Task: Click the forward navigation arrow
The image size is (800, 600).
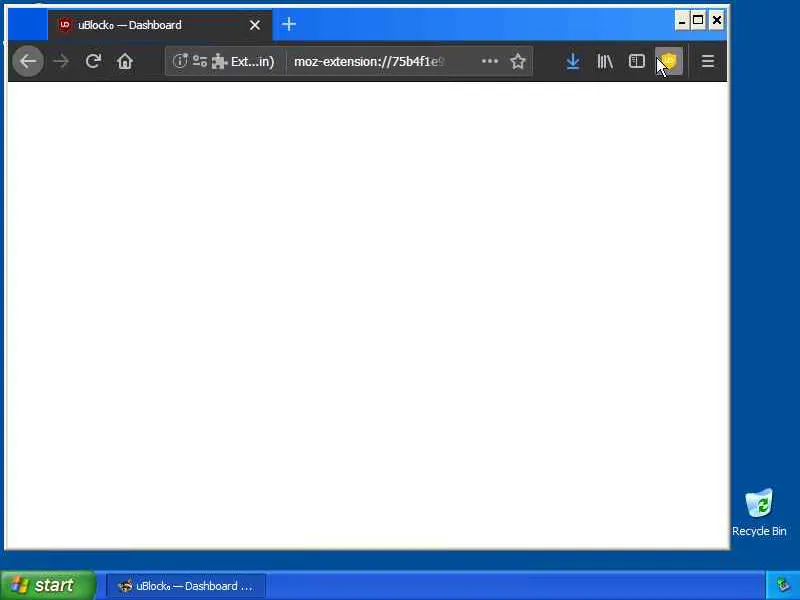Action: coord(61,61)
